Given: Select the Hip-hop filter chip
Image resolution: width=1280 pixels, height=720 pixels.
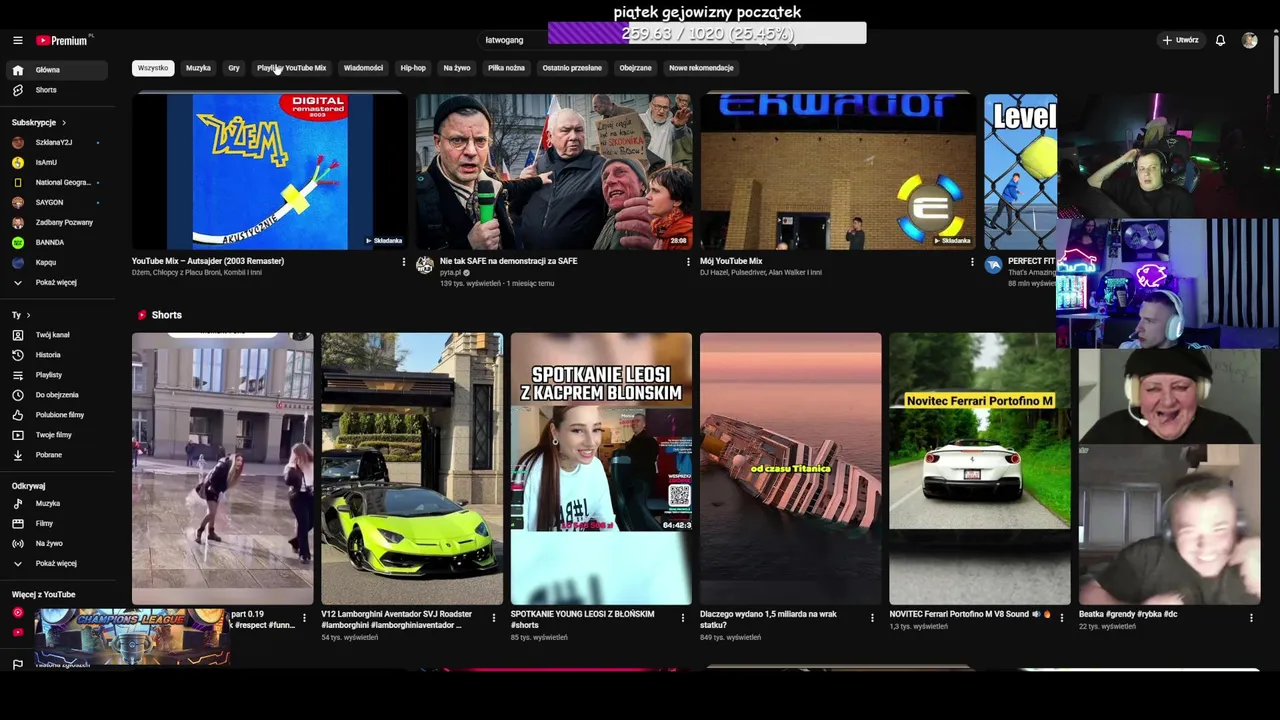Looking at the screenshot, I should pos(413,68).
